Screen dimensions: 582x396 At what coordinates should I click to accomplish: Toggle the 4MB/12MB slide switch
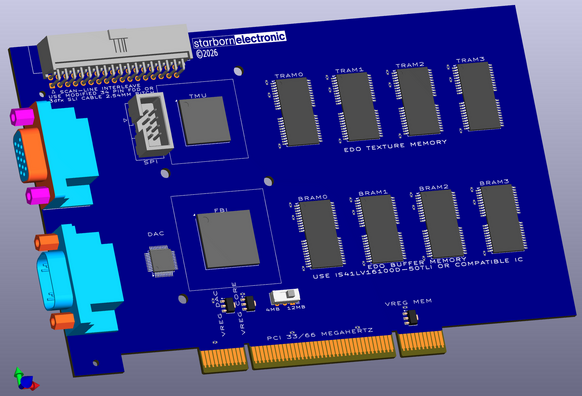[285, 296]
